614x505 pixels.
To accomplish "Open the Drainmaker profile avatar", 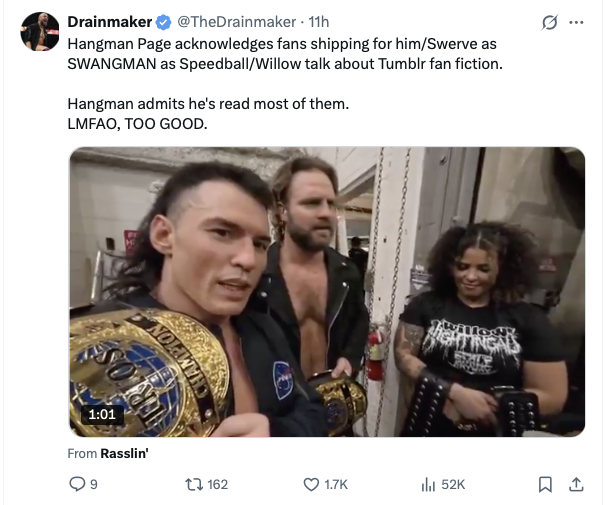I will tap(40, 31).
